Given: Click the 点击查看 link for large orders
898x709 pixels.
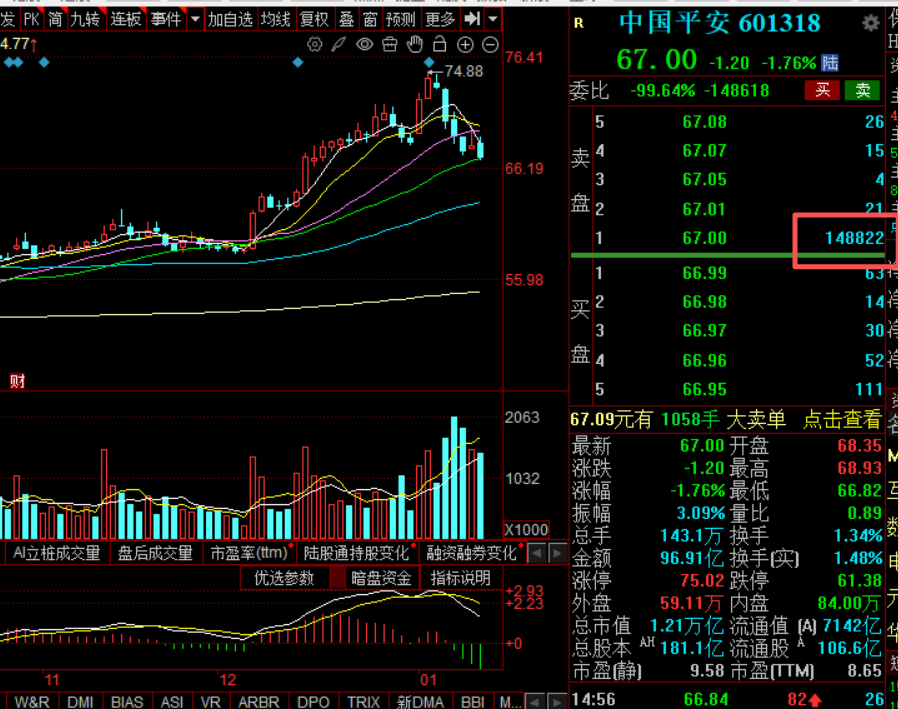Looking at the screenshot, I should pyautogui.click(x=842, y=420).
